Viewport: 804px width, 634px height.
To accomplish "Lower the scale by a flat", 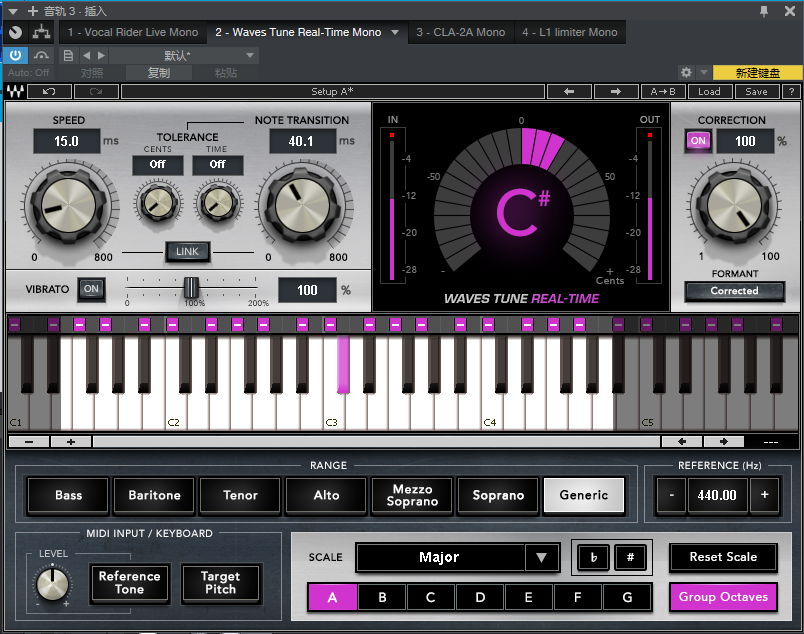I will pyautogui.click(x=594, y=558).
